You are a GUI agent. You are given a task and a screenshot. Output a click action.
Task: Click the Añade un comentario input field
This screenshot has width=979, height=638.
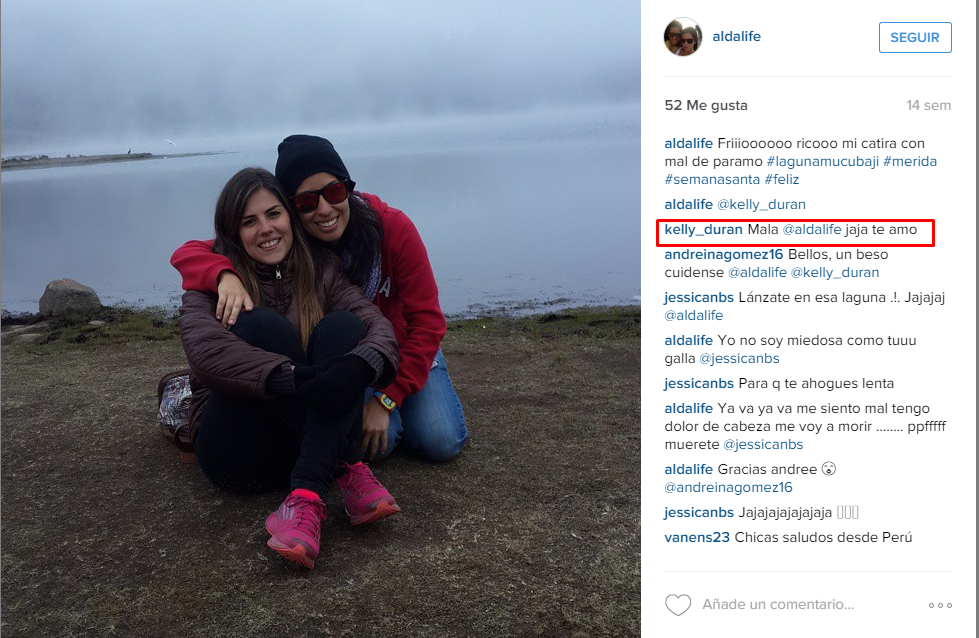pos(778,604)
